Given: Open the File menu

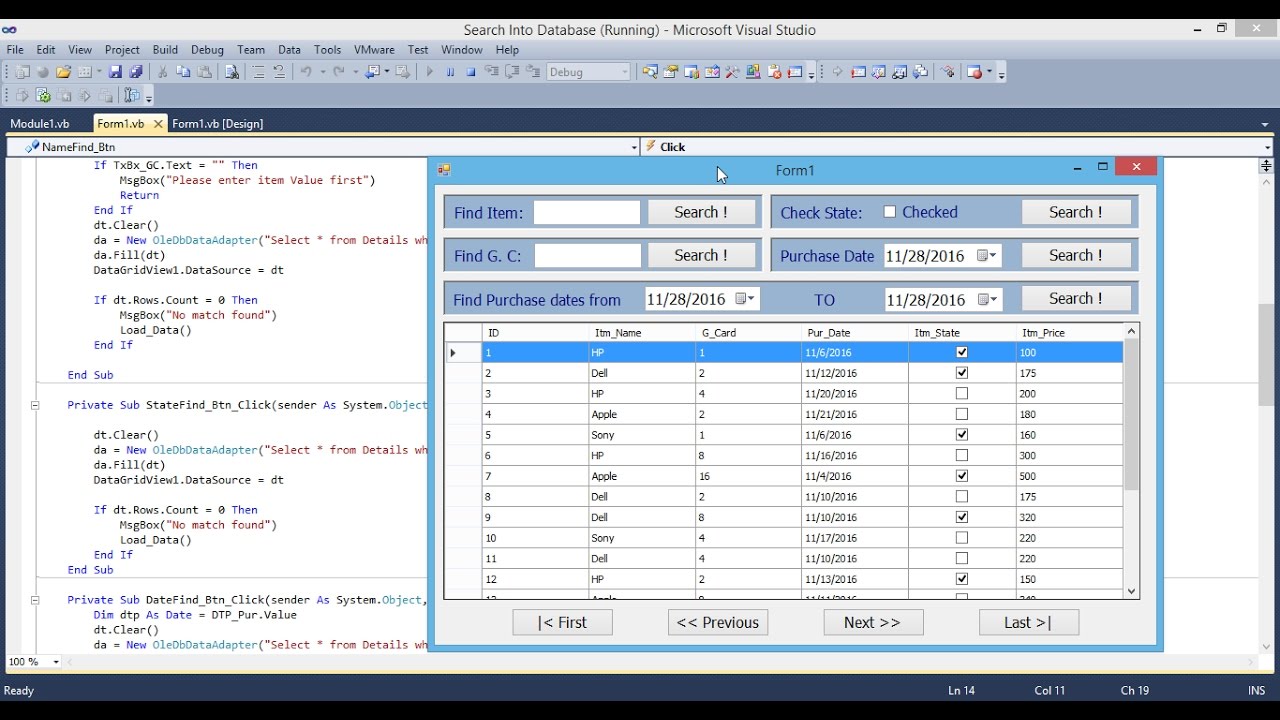Looking at the screenshot, I should click(x=15, y=50).
